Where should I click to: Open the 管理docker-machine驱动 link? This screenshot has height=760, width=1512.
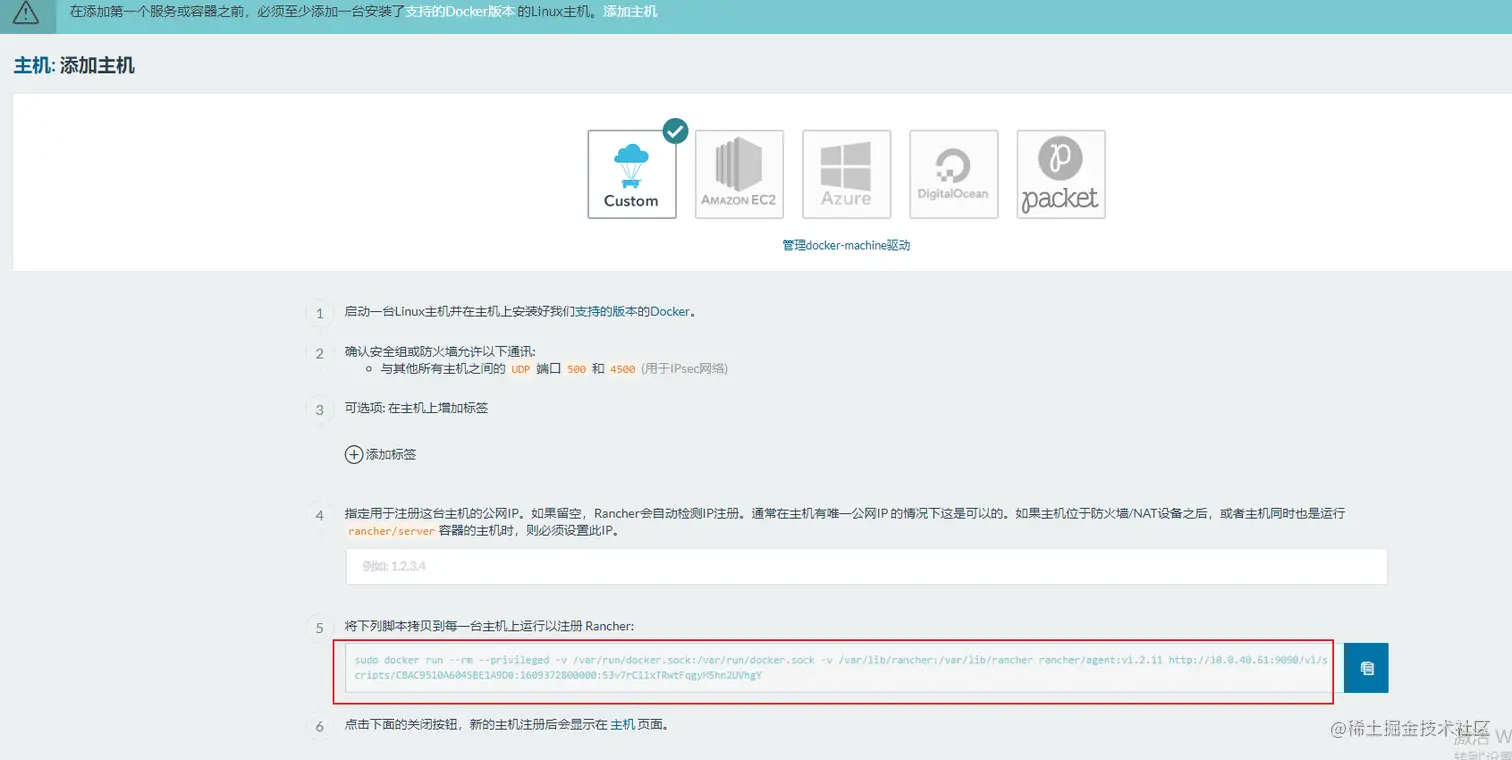click(x=846, y=245)
